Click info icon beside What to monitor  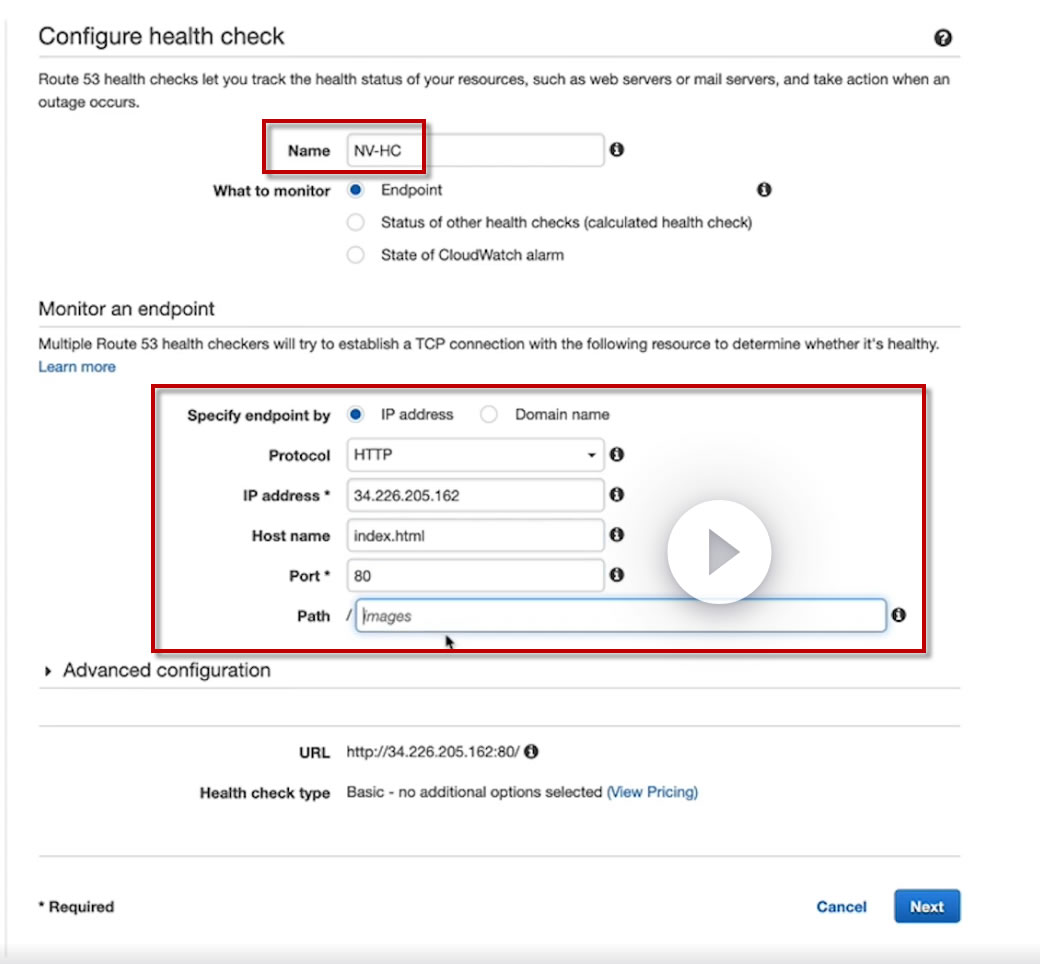[764, 189]
